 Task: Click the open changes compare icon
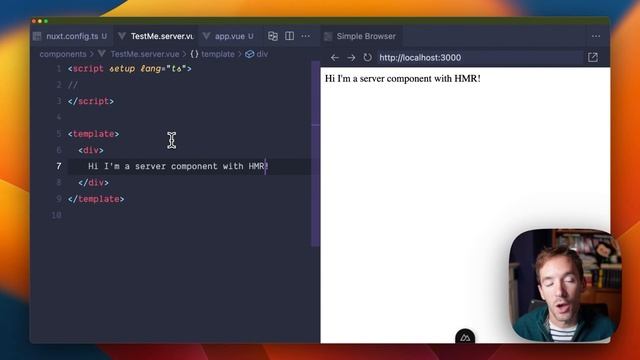point(273,36)
